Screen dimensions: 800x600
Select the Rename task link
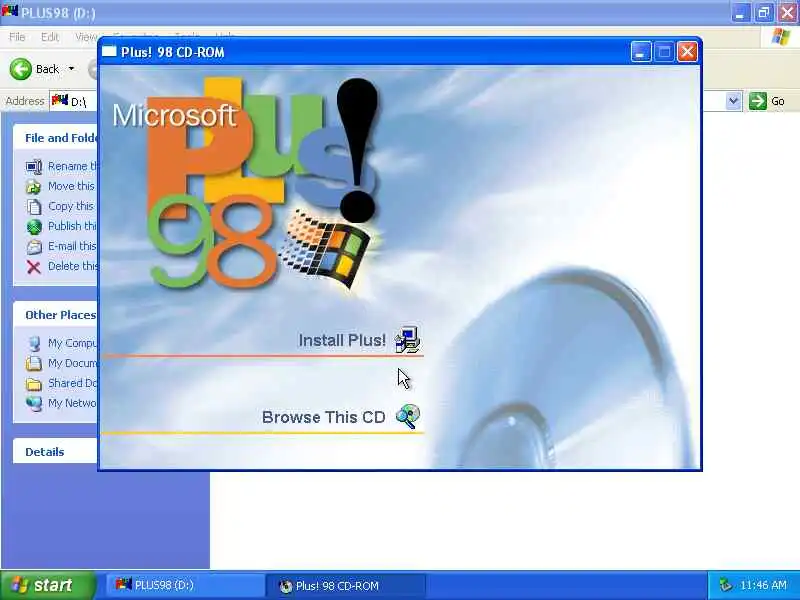pyautogui.click(x=72, y=166)
